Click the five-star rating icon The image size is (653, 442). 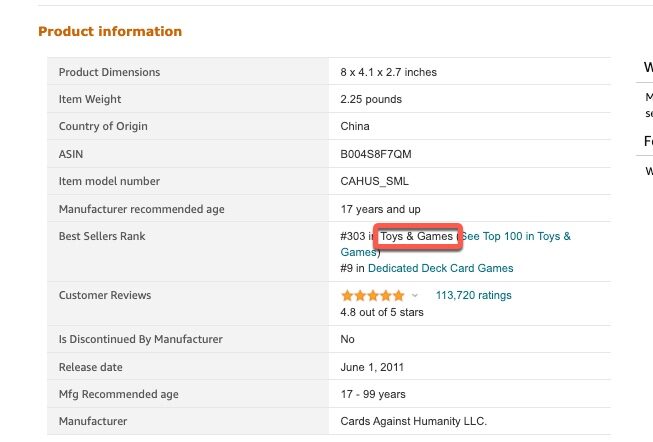[x=373, y=296]
